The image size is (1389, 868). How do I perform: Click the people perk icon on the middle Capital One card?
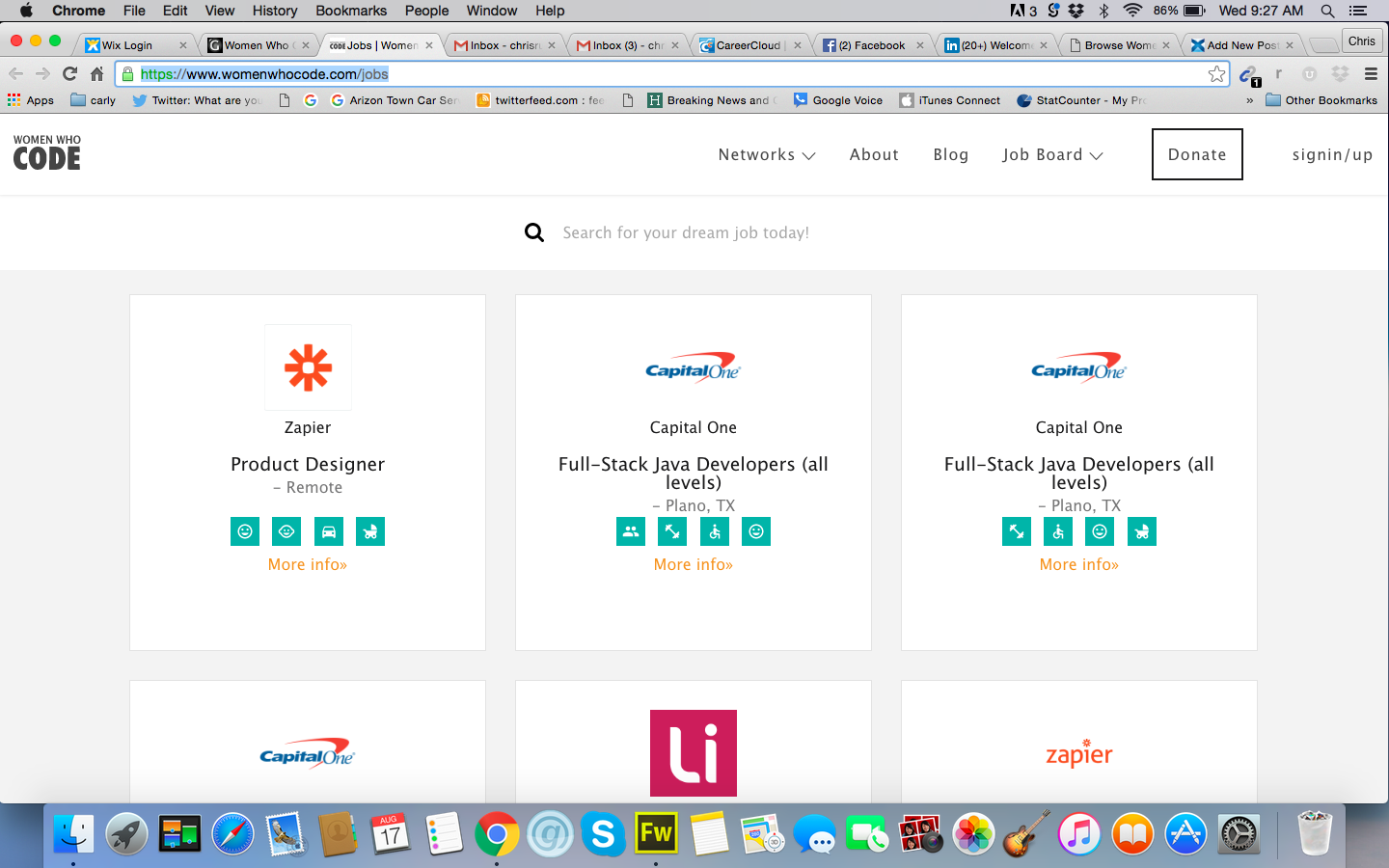point(631,531)
